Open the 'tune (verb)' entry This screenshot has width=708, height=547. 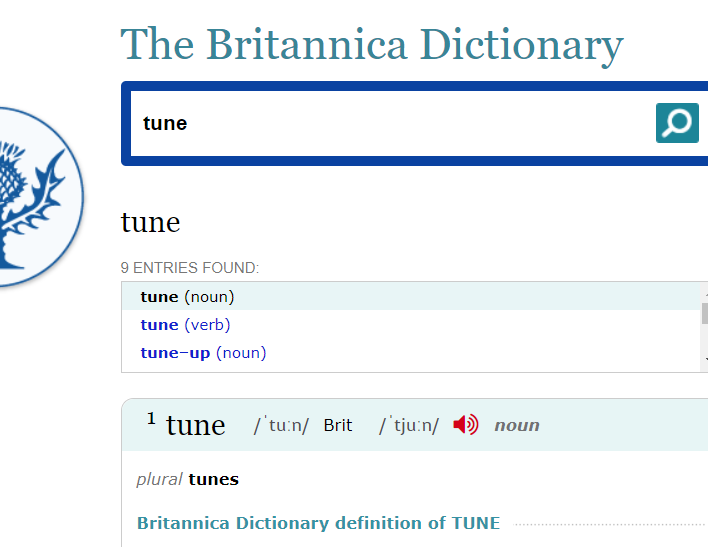click(x=185, y=325)
